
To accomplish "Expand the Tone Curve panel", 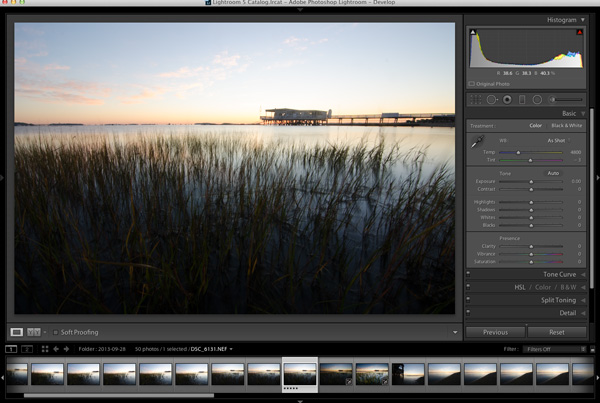I will click(x=559, y=274).
